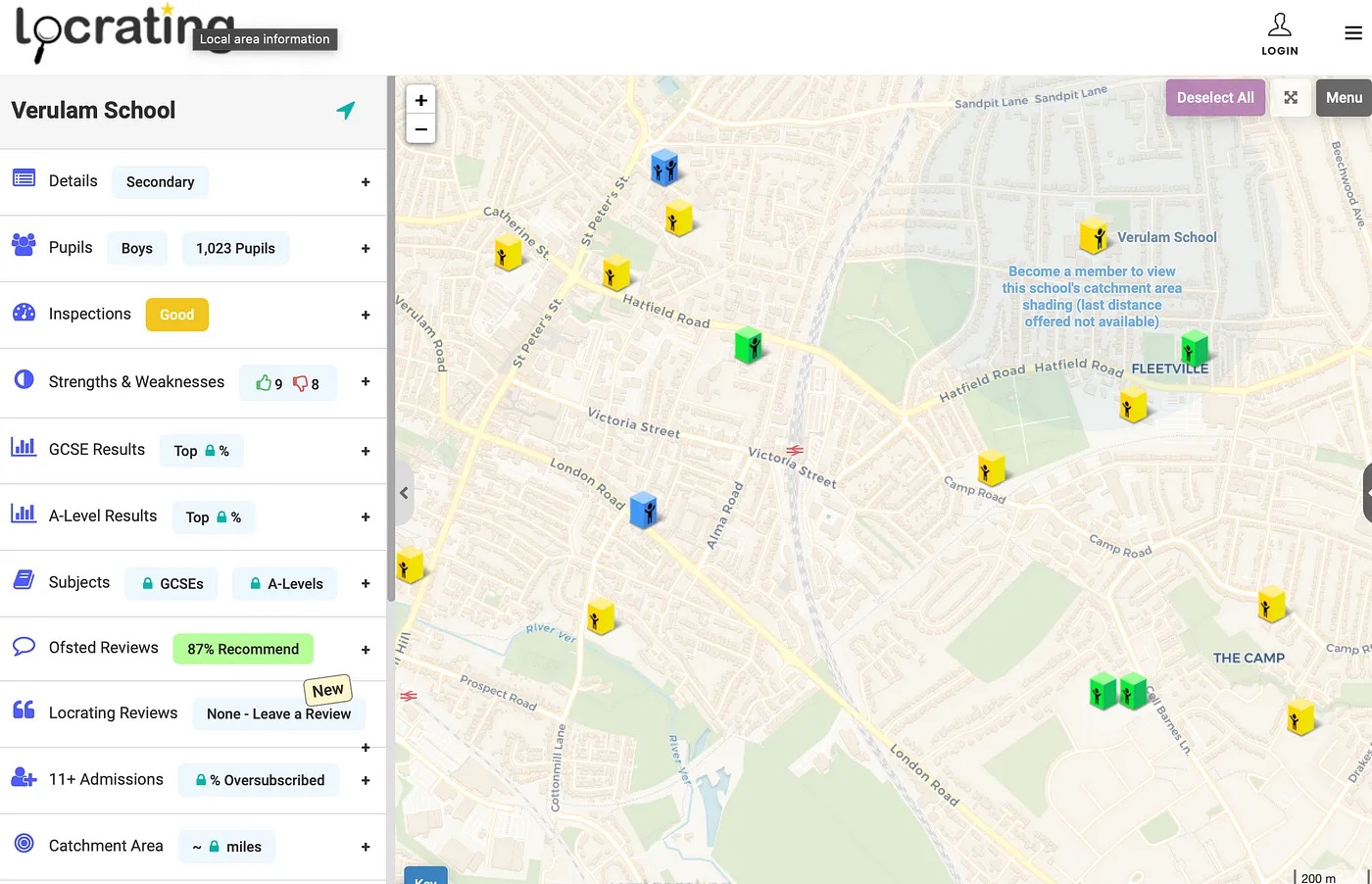Select the blue school marker near London Road
1372x884 pixels.
coord(643,510)
